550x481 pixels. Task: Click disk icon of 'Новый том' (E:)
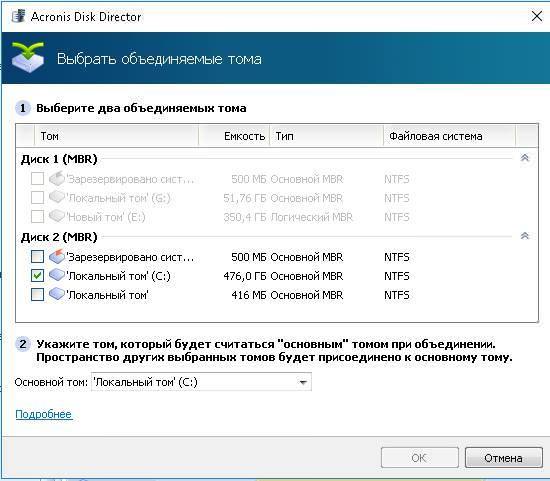[56, 216]
